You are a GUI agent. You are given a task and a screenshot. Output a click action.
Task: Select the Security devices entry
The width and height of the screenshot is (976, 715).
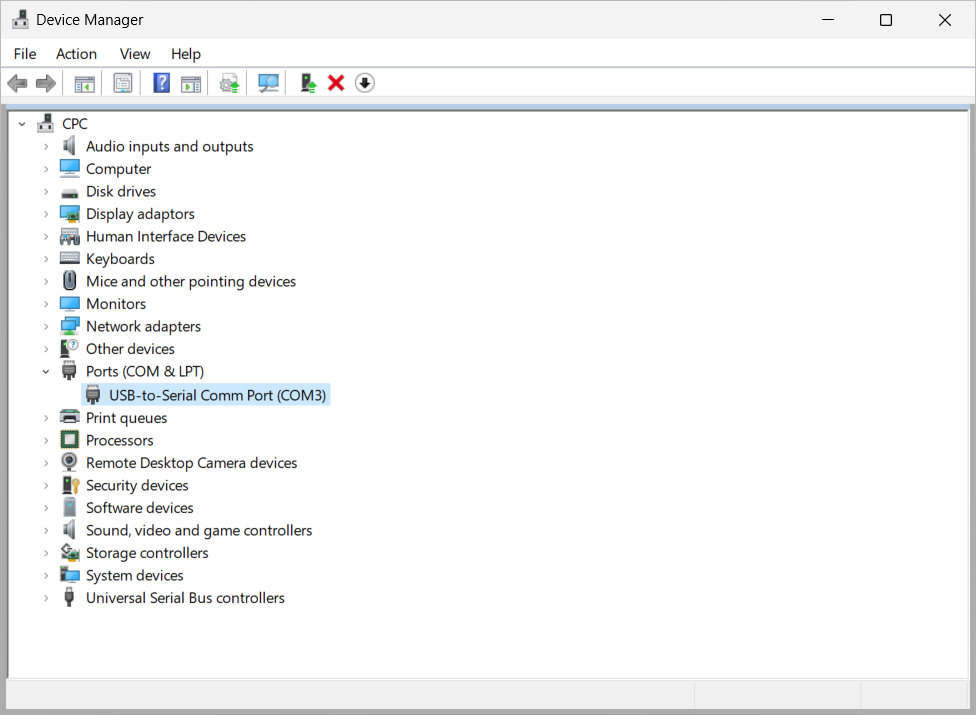(137, 485)
